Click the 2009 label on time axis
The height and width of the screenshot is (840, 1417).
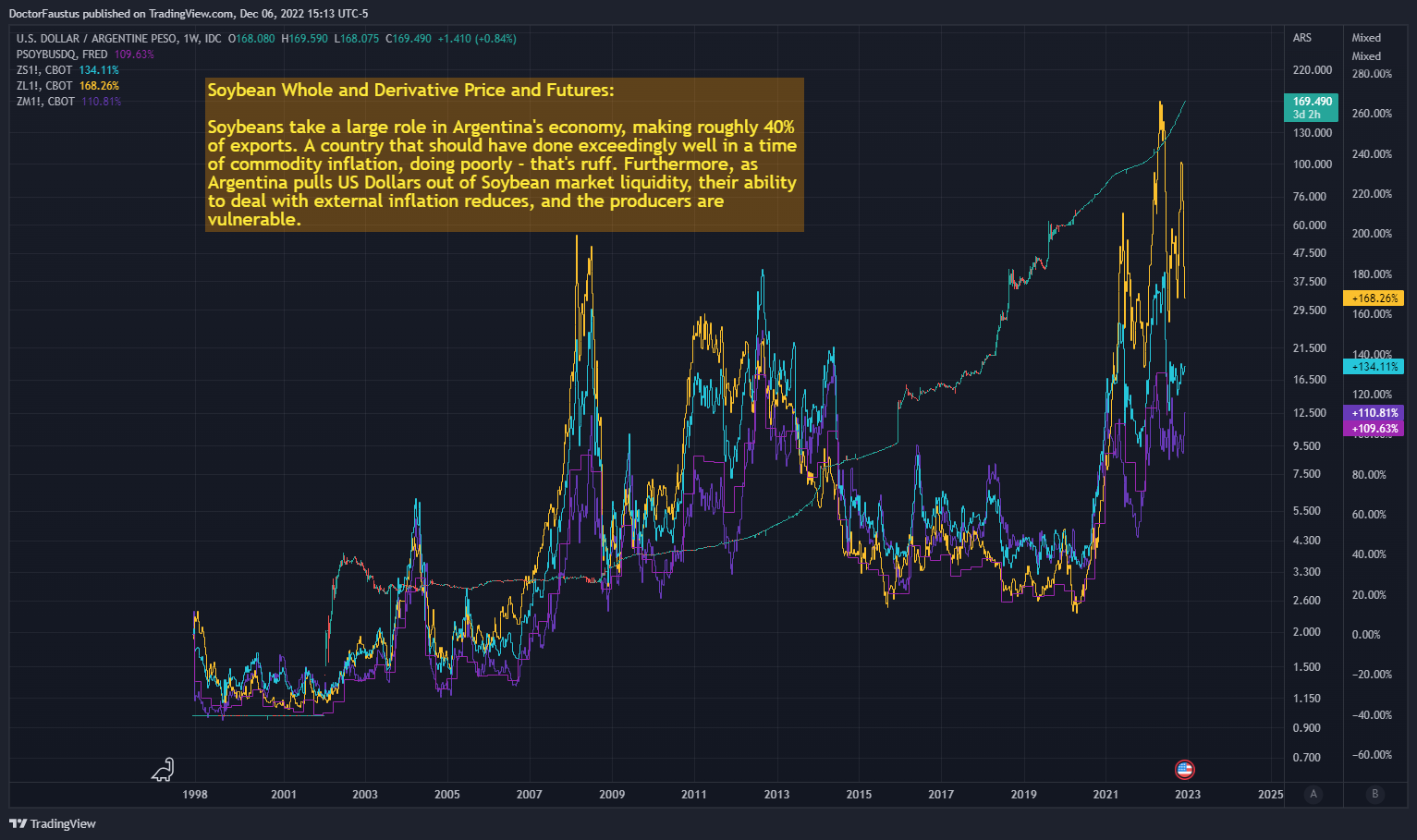(x=612, y=794)
